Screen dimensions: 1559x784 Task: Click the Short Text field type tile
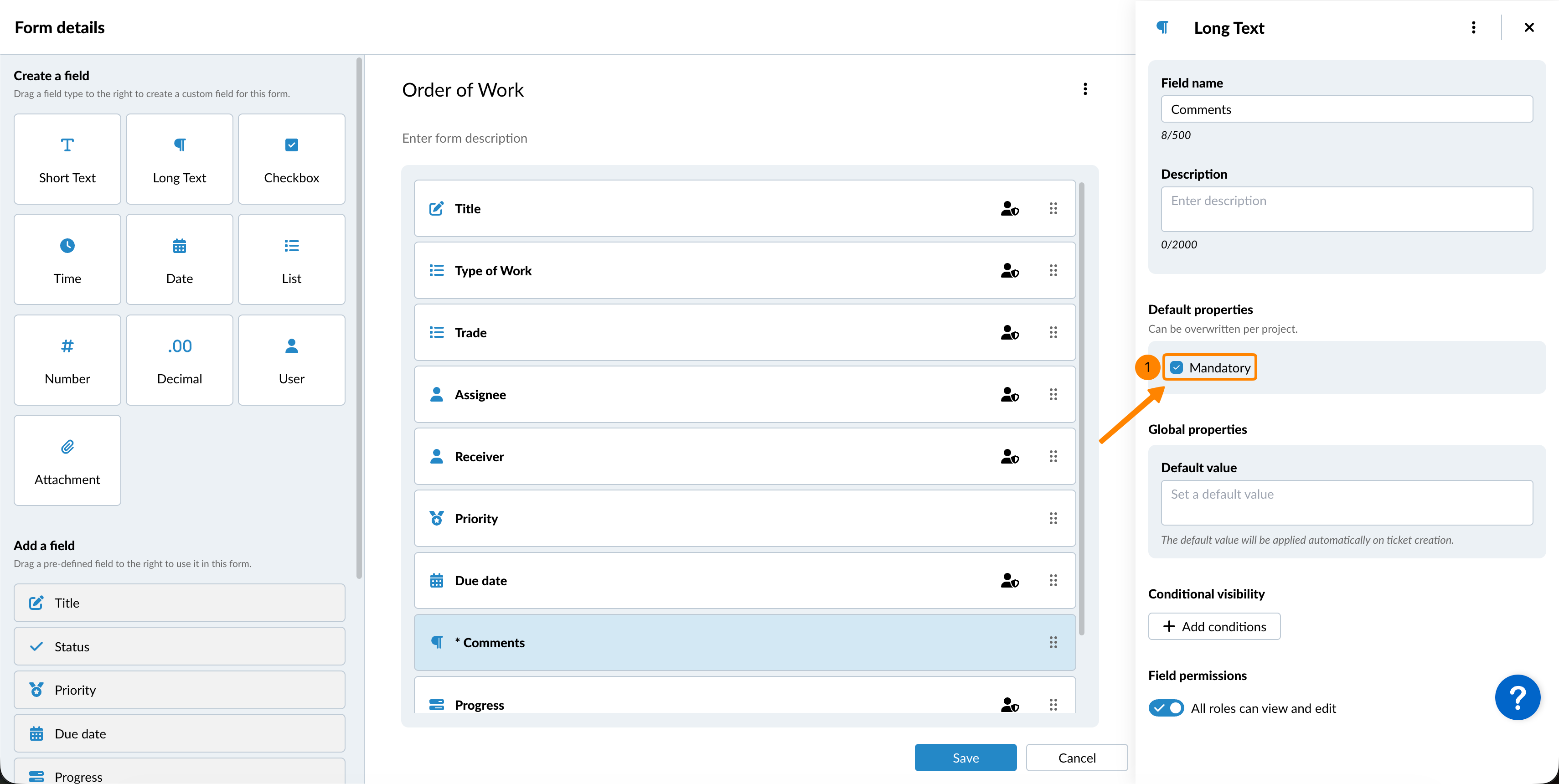pyautogui.click(x=67, y=159)
